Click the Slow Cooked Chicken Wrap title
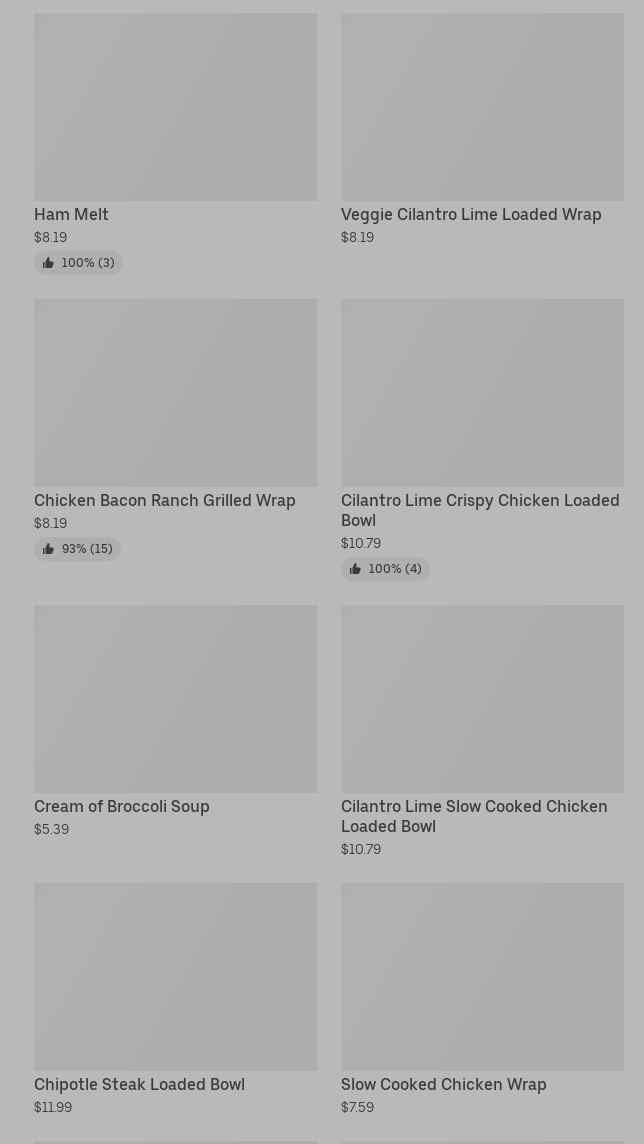Image resolution: width=644 pixels, height=1144 pixels. 443,1084
